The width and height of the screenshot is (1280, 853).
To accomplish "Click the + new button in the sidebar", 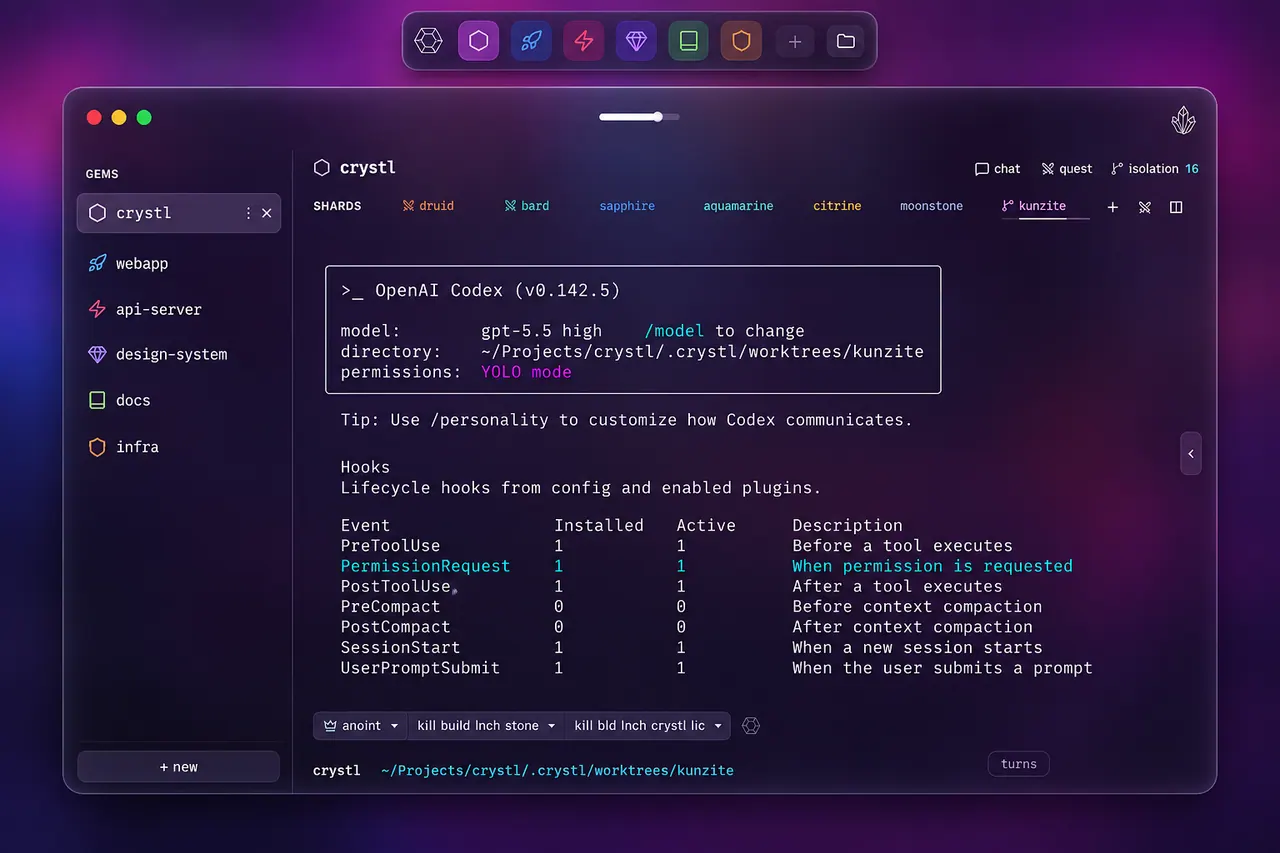I will tap(179, 767).
